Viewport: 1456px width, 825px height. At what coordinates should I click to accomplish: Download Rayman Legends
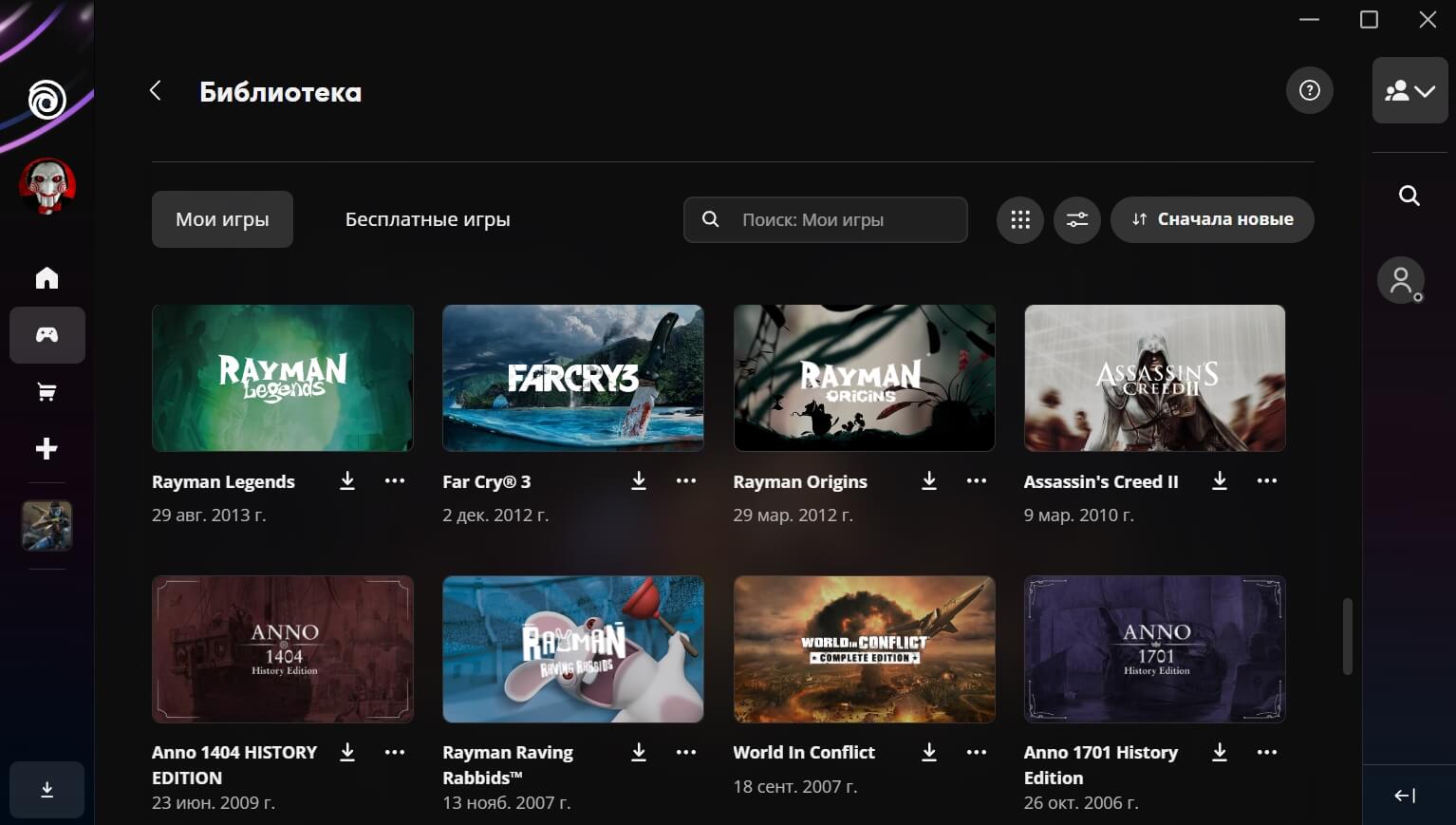(347, 481)
